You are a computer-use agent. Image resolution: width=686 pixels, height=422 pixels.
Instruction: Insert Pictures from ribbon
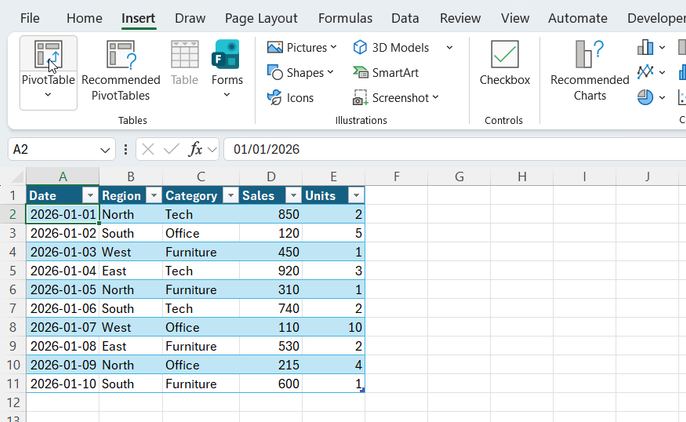(x=301, y=47)
